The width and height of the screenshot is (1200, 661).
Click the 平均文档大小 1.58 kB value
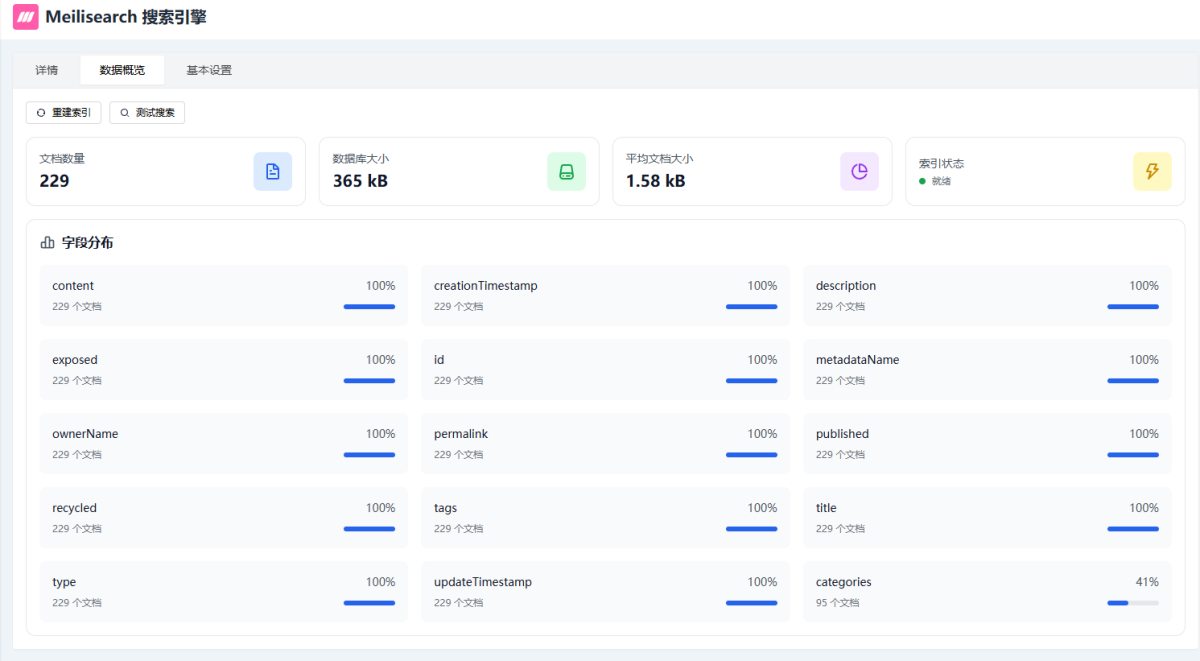click(x=656, y=181)
